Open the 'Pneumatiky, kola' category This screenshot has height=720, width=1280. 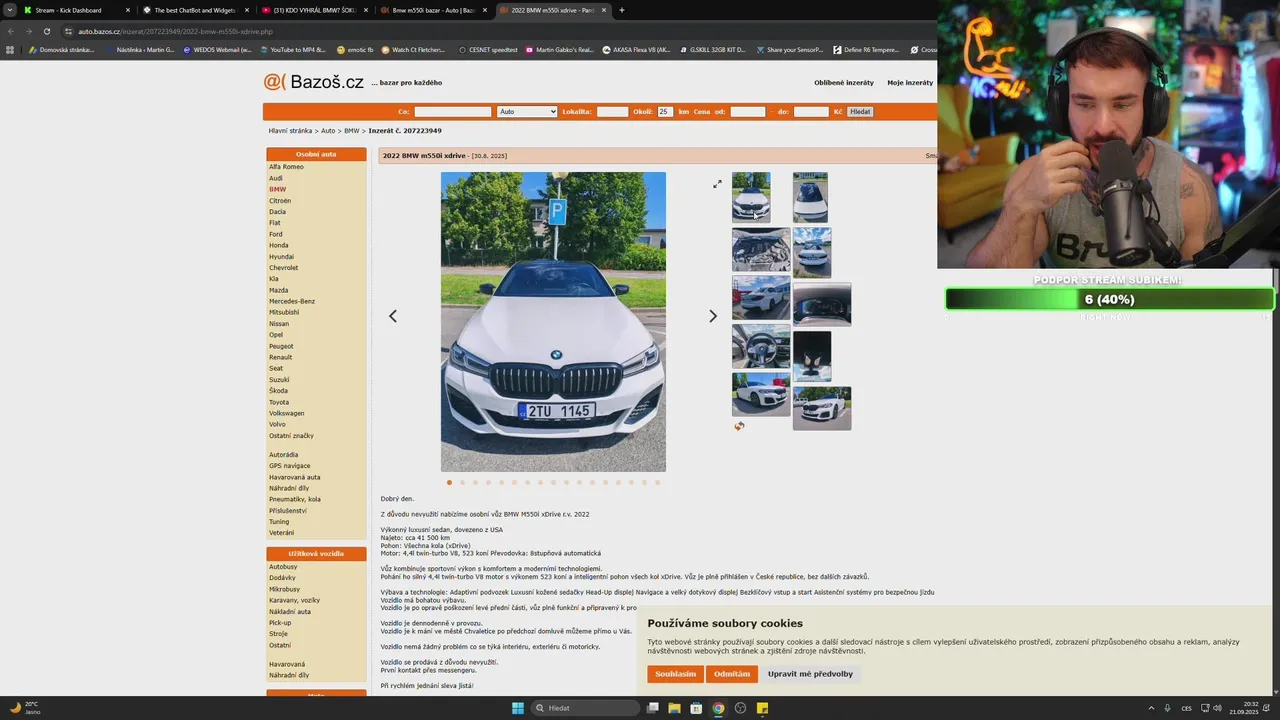point(295,499)
